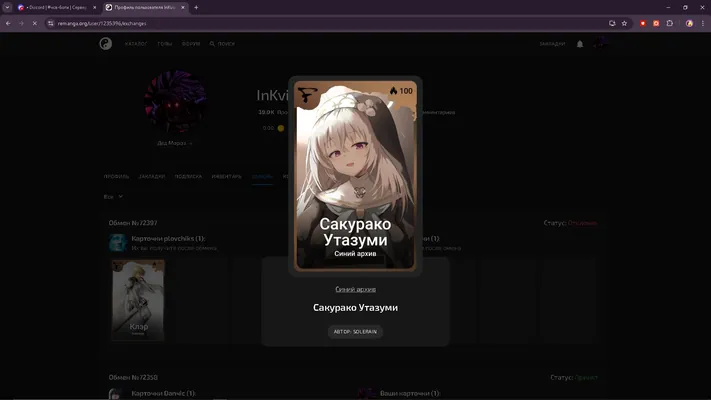Select the active Обмены profile tab
Viewport: 711px width, 400px height.
262,176
